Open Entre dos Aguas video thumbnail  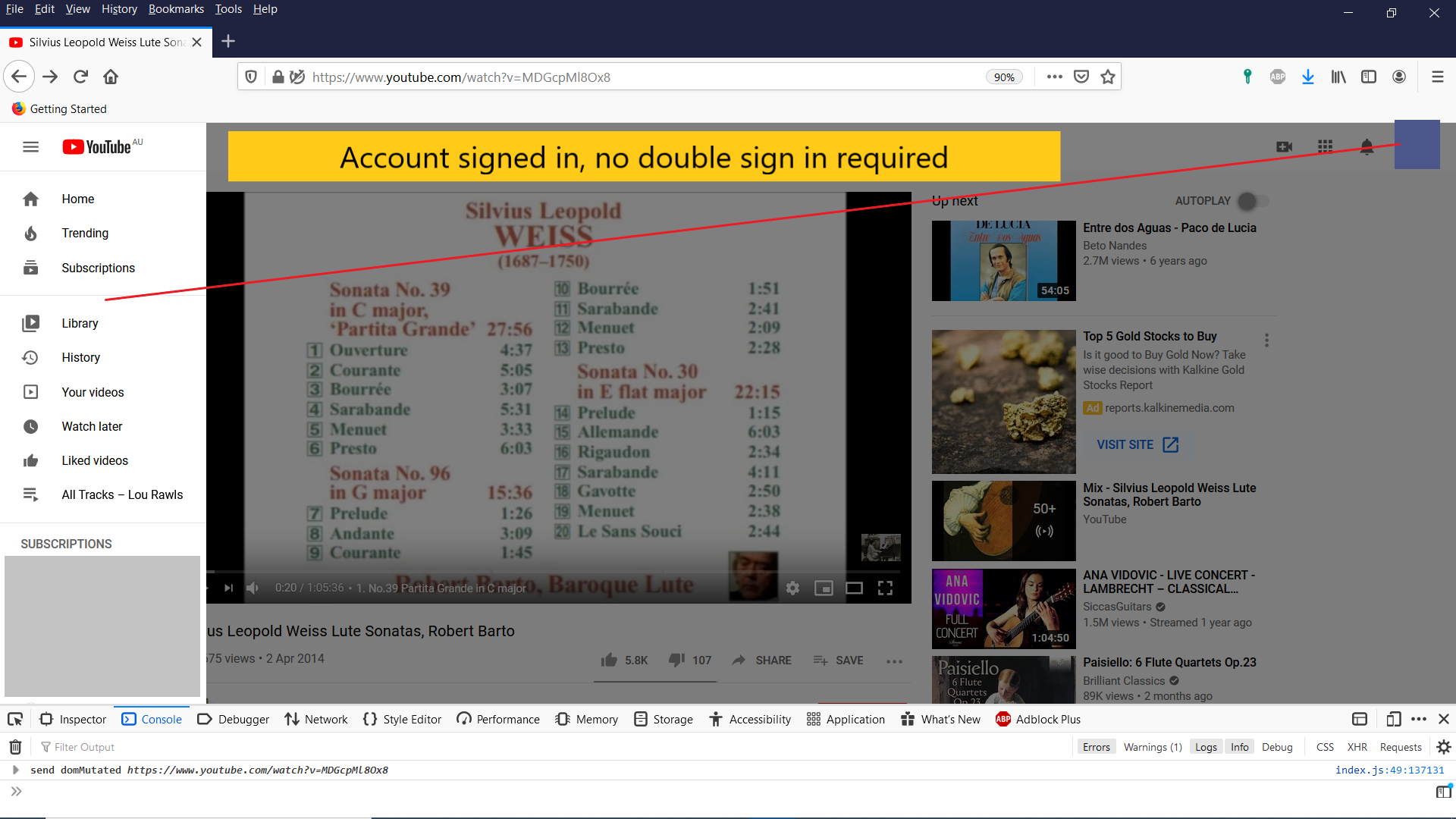click(1003, 261)
